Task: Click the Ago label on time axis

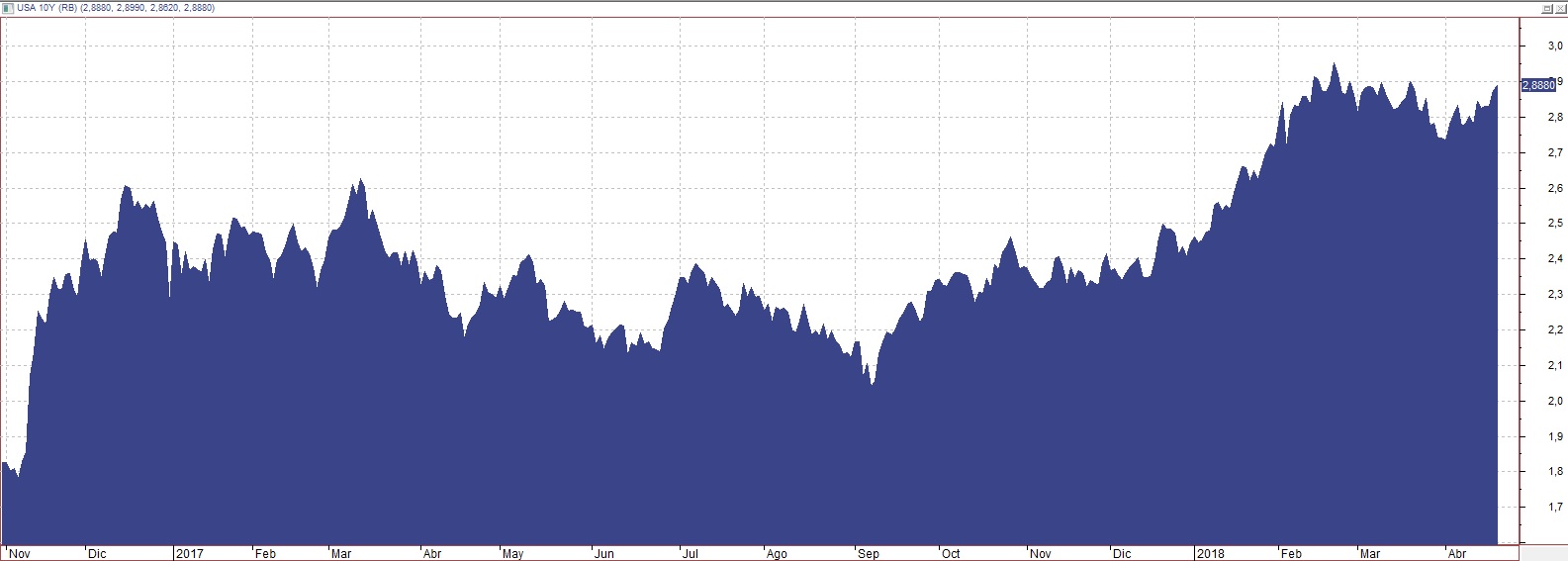Action: (x=777, y=553)
